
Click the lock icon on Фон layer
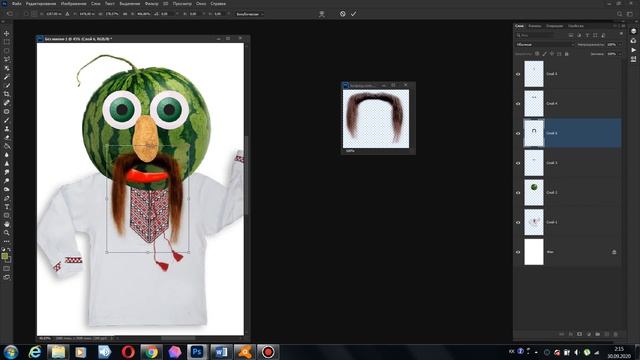pos(614,252)
